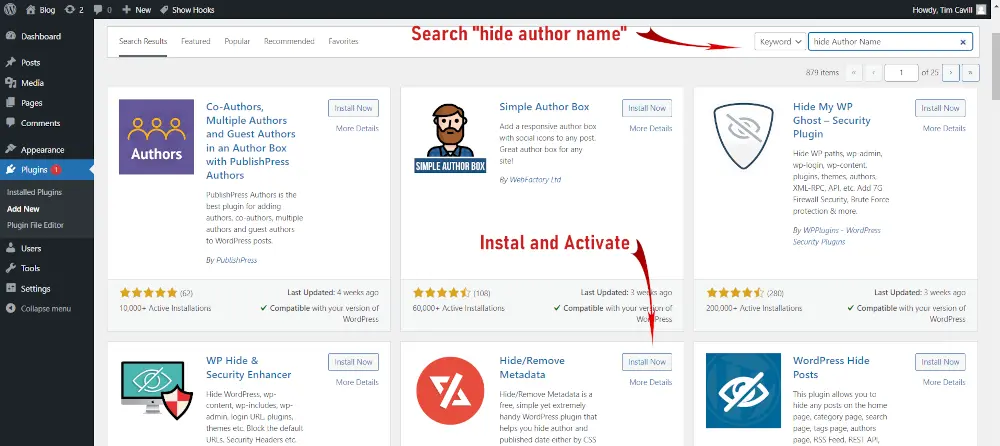The image size is (1000, 446).
Task: Click the current page number field
Action: [x=901, y=72]
